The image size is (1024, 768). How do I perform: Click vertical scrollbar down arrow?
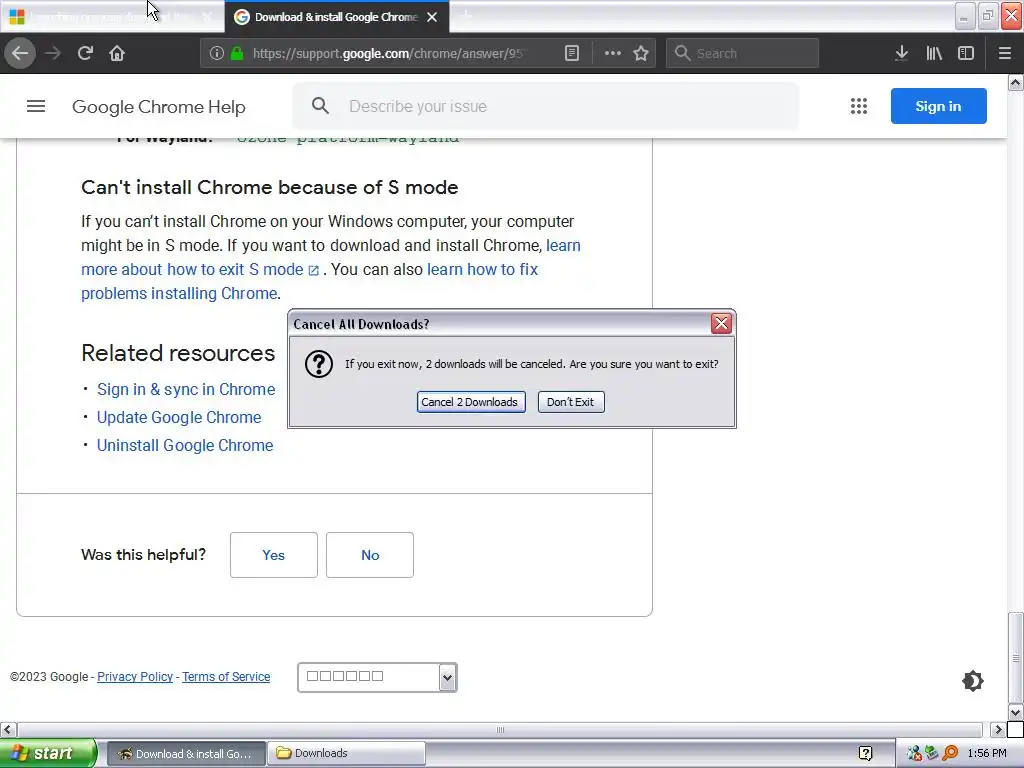click(x=1016, y=712)
